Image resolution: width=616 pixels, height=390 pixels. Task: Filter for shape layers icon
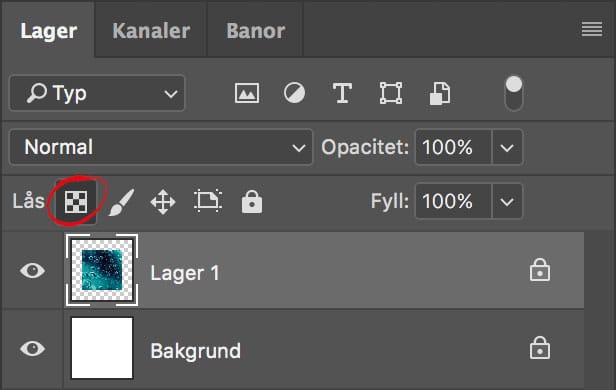(391, 93)
